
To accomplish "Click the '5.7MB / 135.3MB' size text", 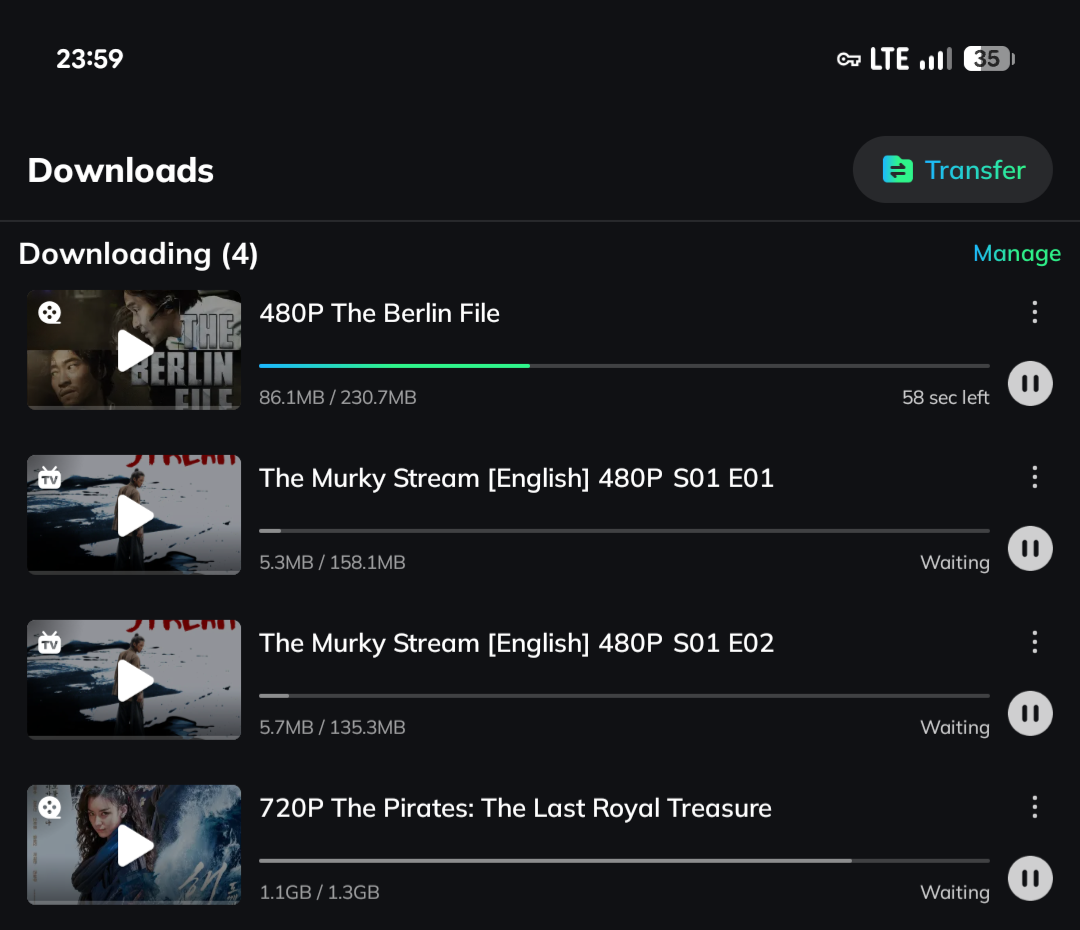I will [x=332, y=727].
